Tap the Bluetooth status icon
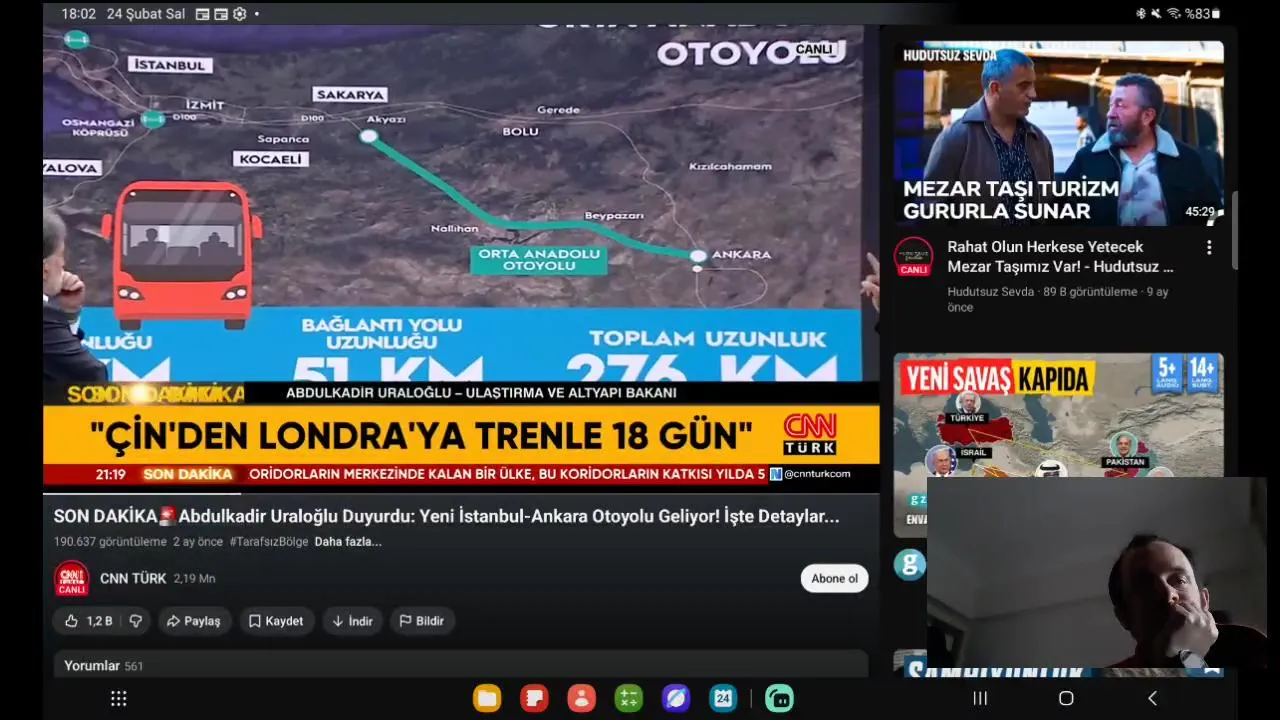This screenshot has width=1280, height=720. (x=1141, y=14)
